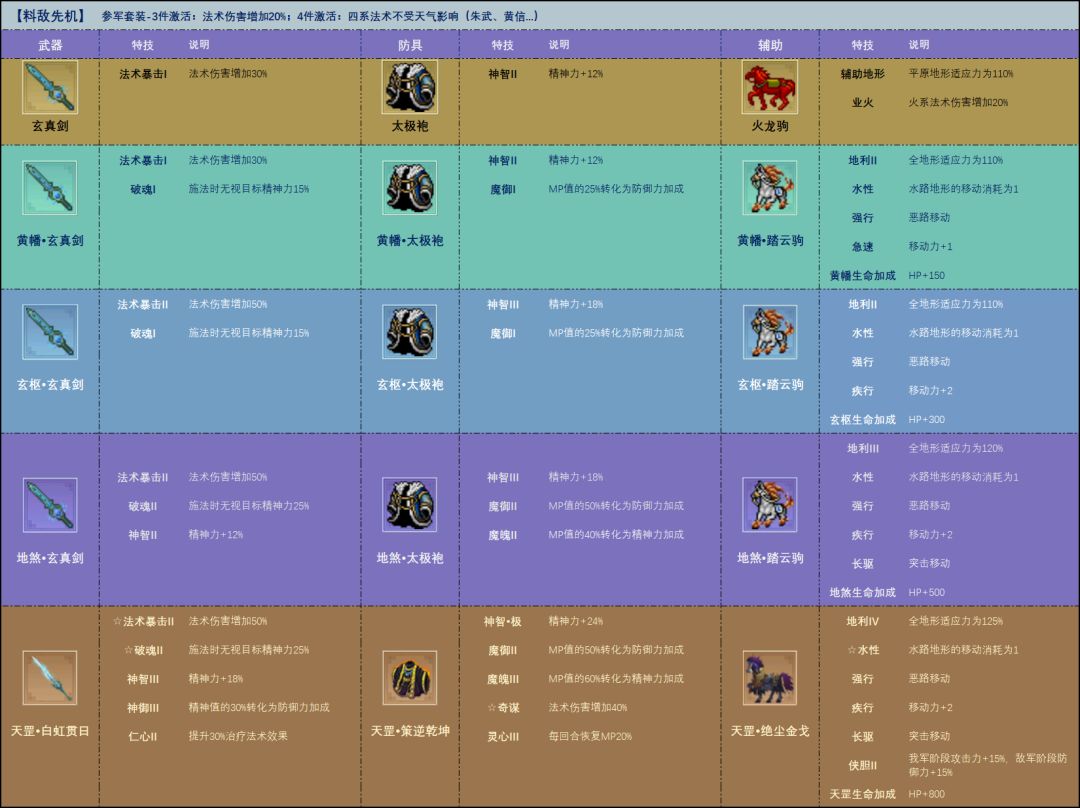Click the 侠胆II skill name
The image size is (1080, 808).
click(x=862, y=765)
